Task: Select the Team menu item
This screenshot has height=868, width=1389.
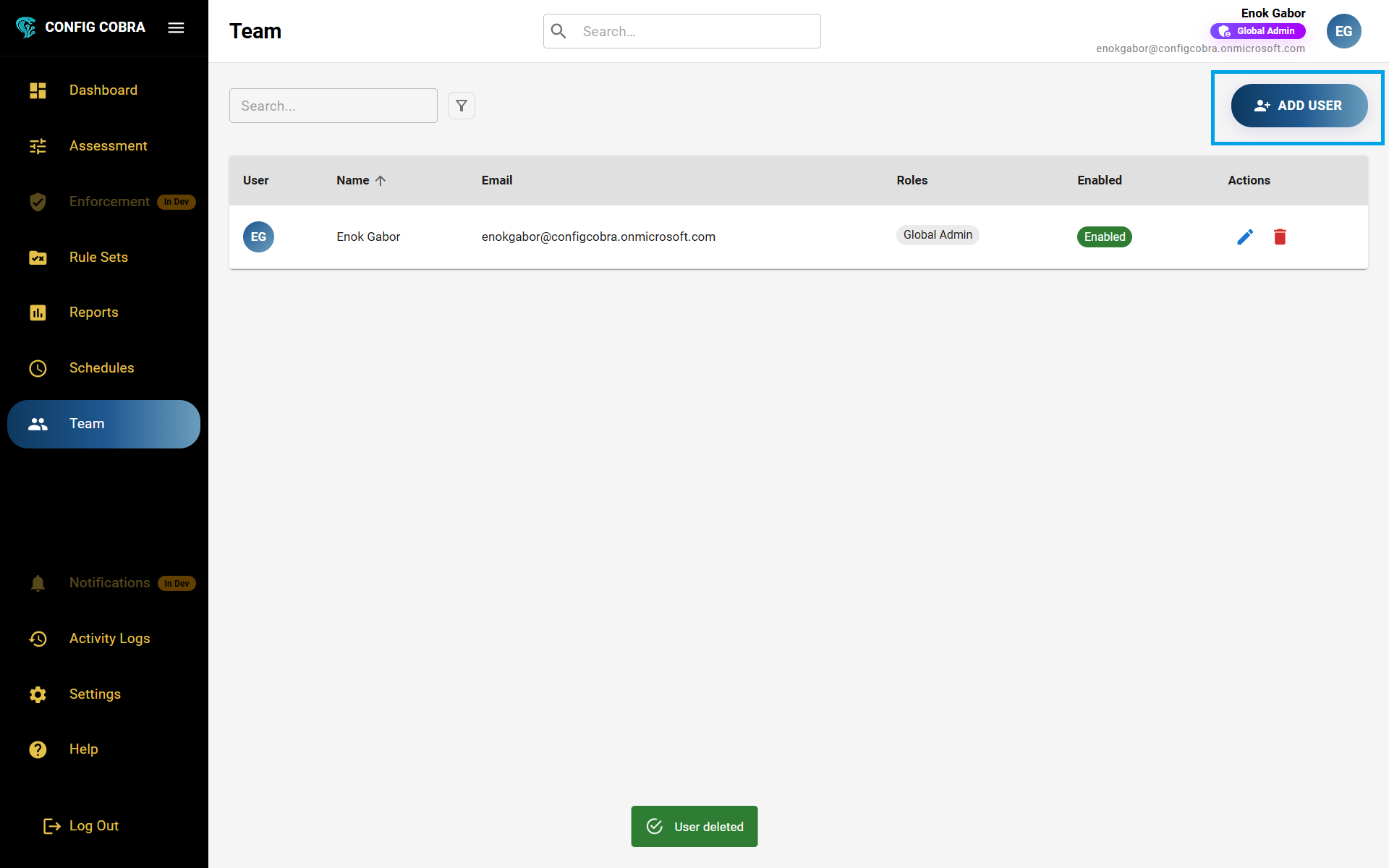Action: pos(103,424)
